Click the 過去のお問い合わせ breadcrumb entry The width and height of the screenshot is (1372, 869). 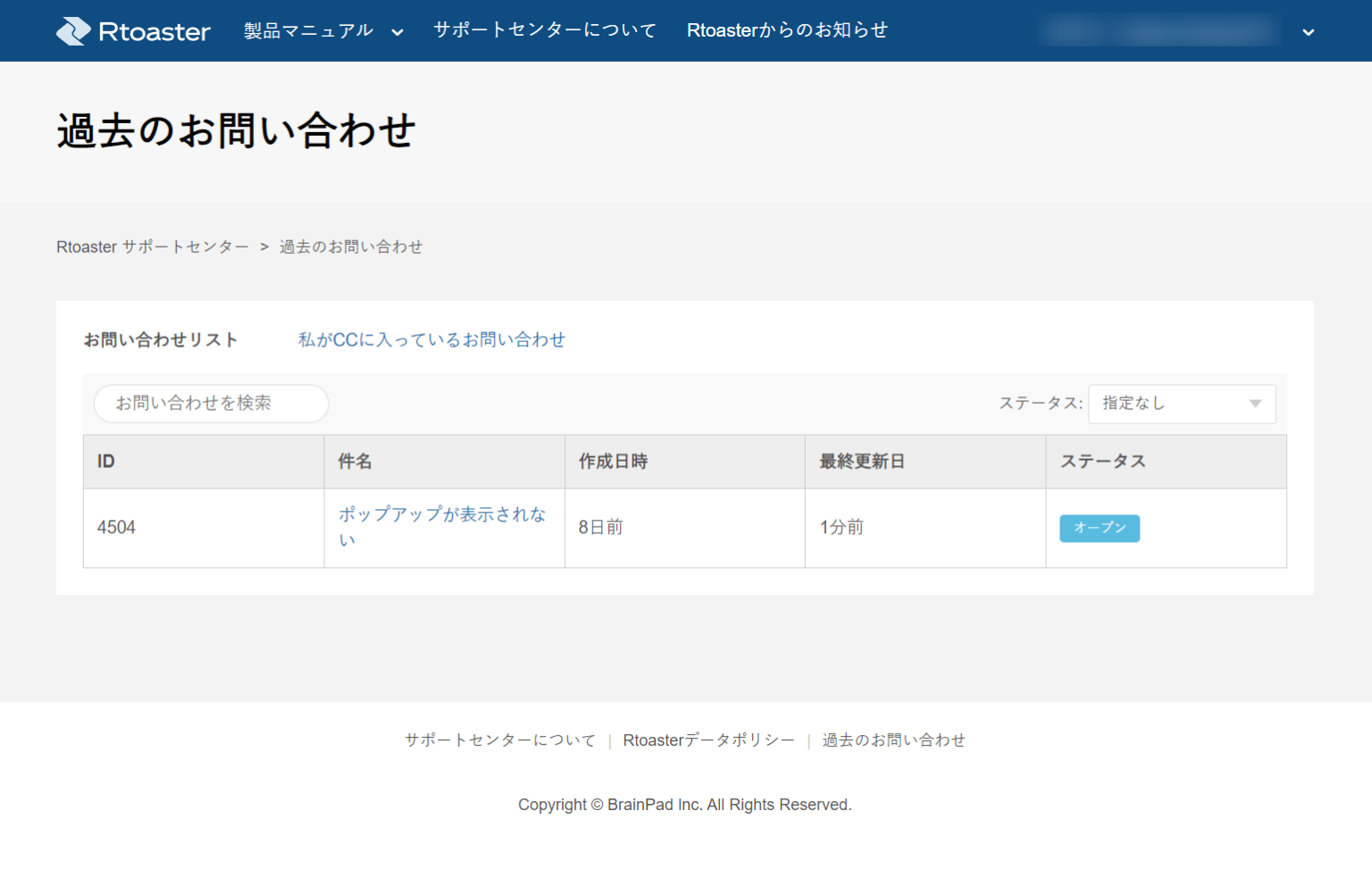pos(351,246)
